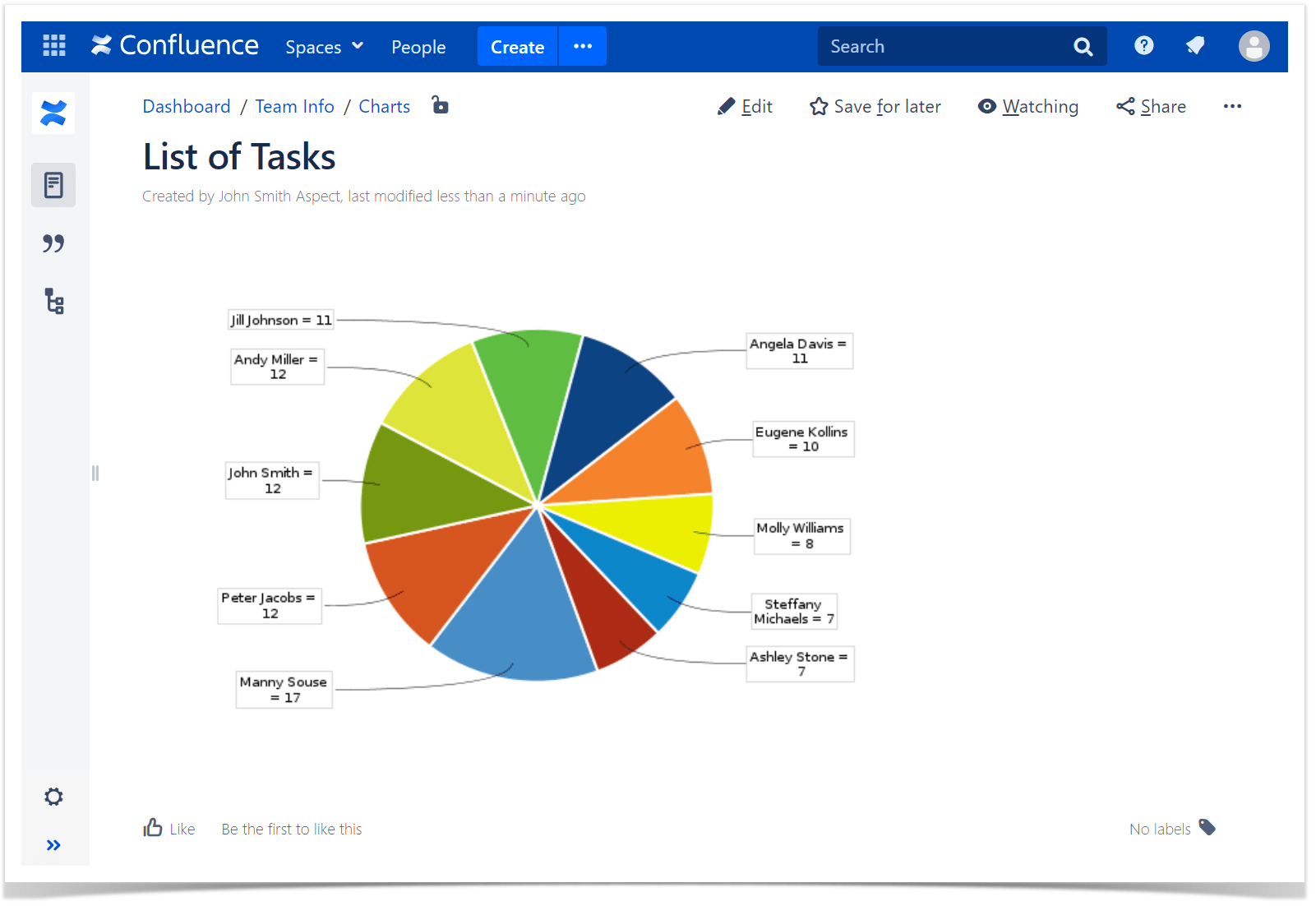Image resolution: width=1316 pixels, height=906 pixels.
Task: Open create options ellipsis next to Create
Action: click(583, 46)
